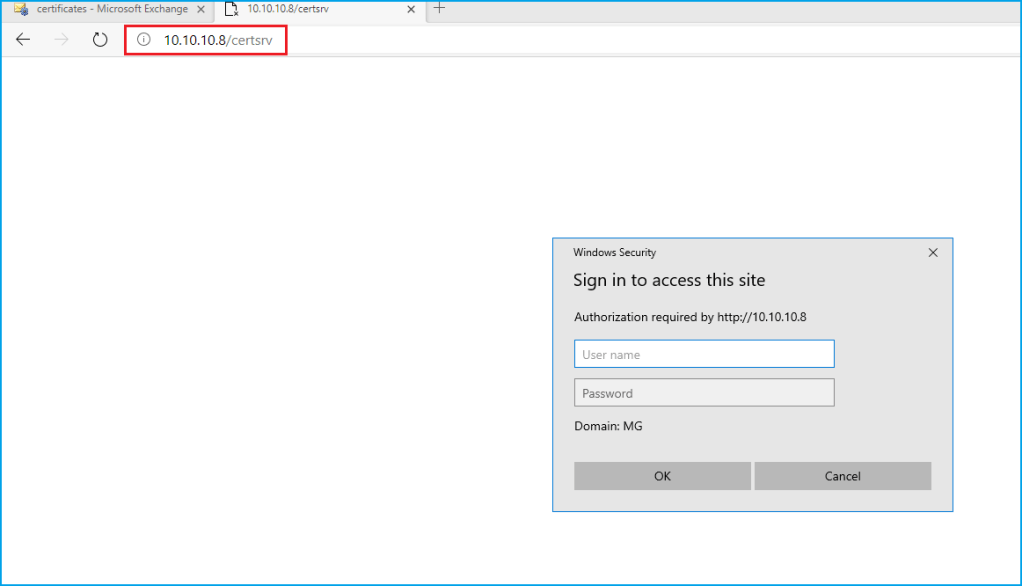
Task: Refresh the certsrv page
Action: point(99,40)
